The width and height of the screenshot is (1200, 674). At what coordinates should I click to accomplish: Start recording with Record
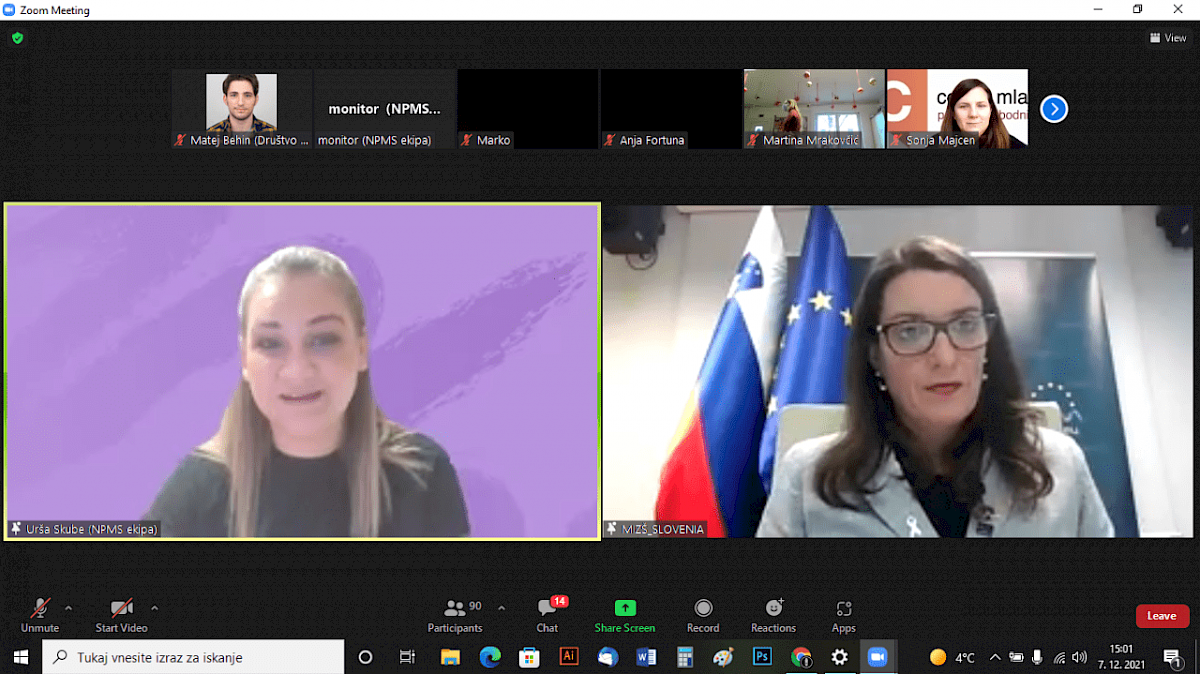click(x=703, y=615)
